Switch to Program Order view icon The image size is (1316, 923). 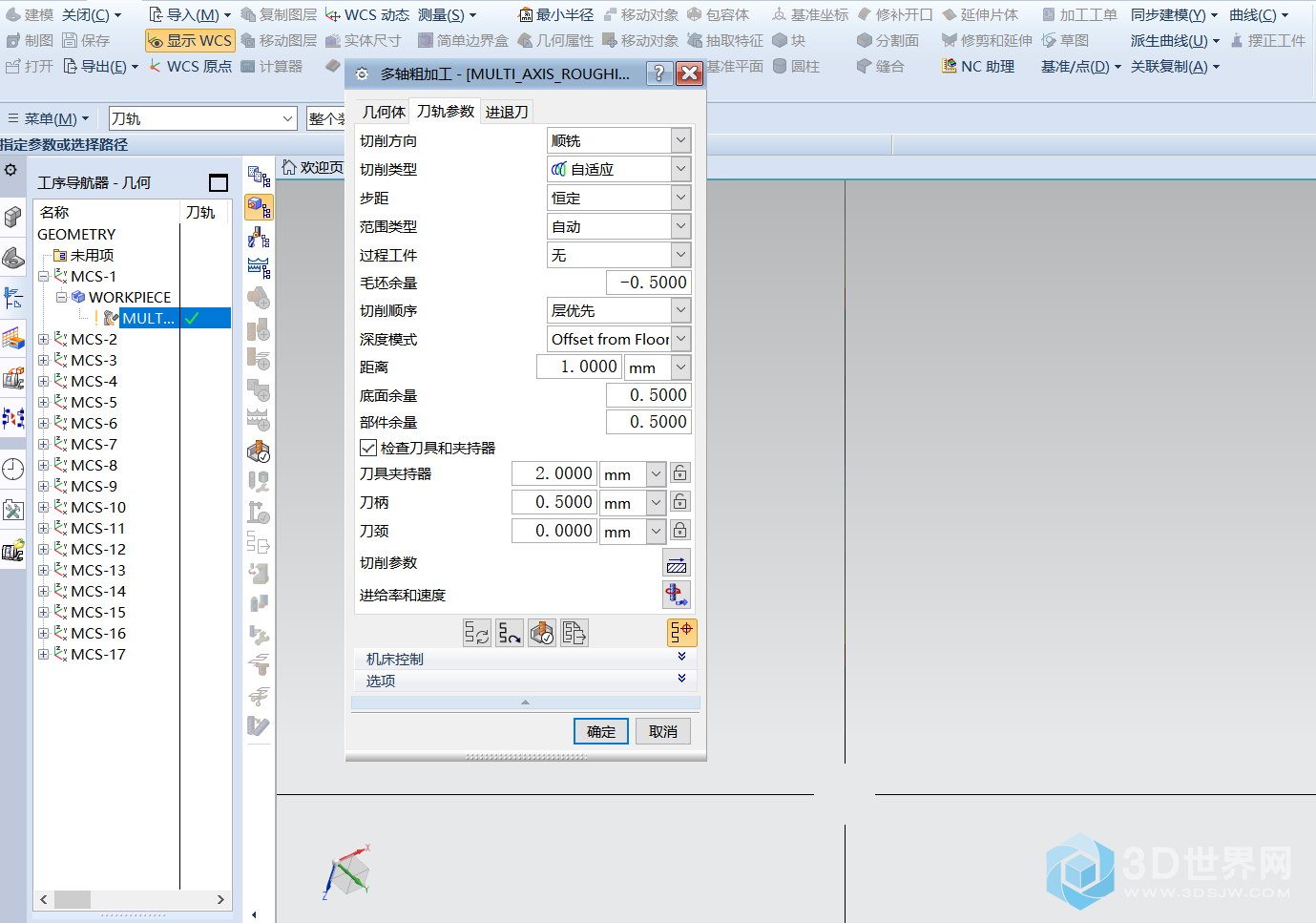tap(259, 177)
